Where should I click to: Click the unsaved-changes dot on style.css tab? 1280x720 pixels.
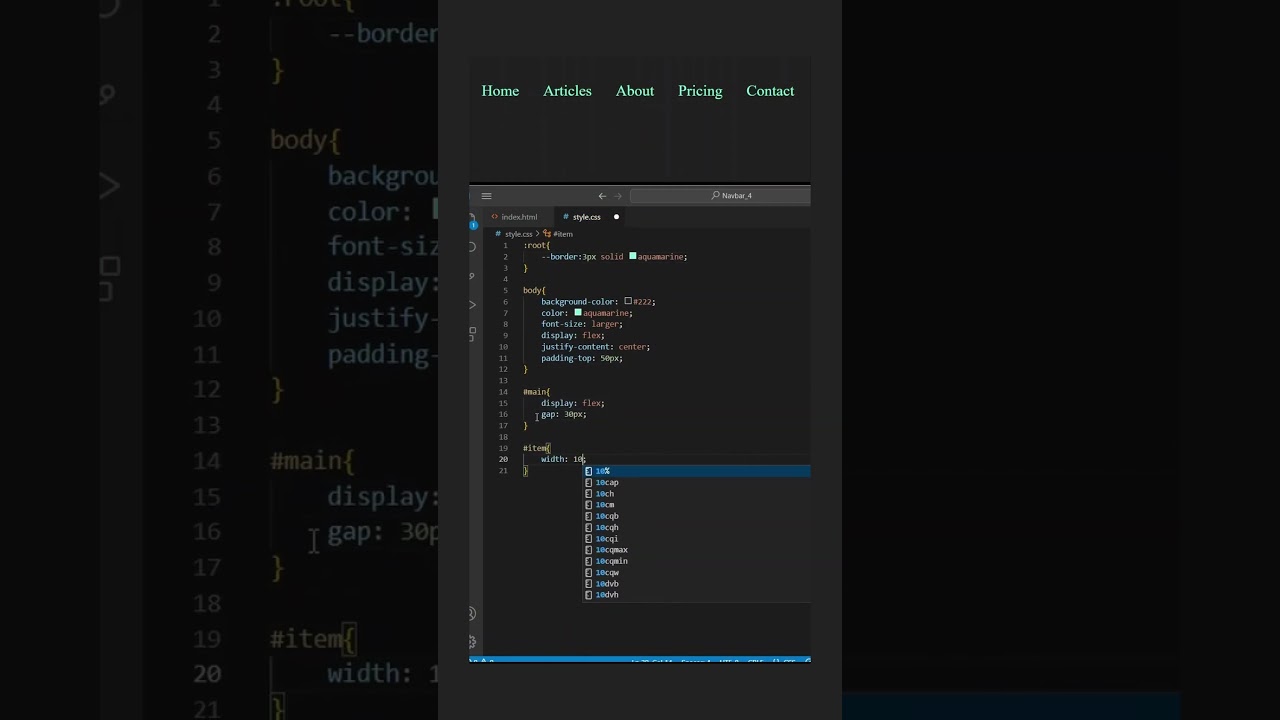coord(616,217)
